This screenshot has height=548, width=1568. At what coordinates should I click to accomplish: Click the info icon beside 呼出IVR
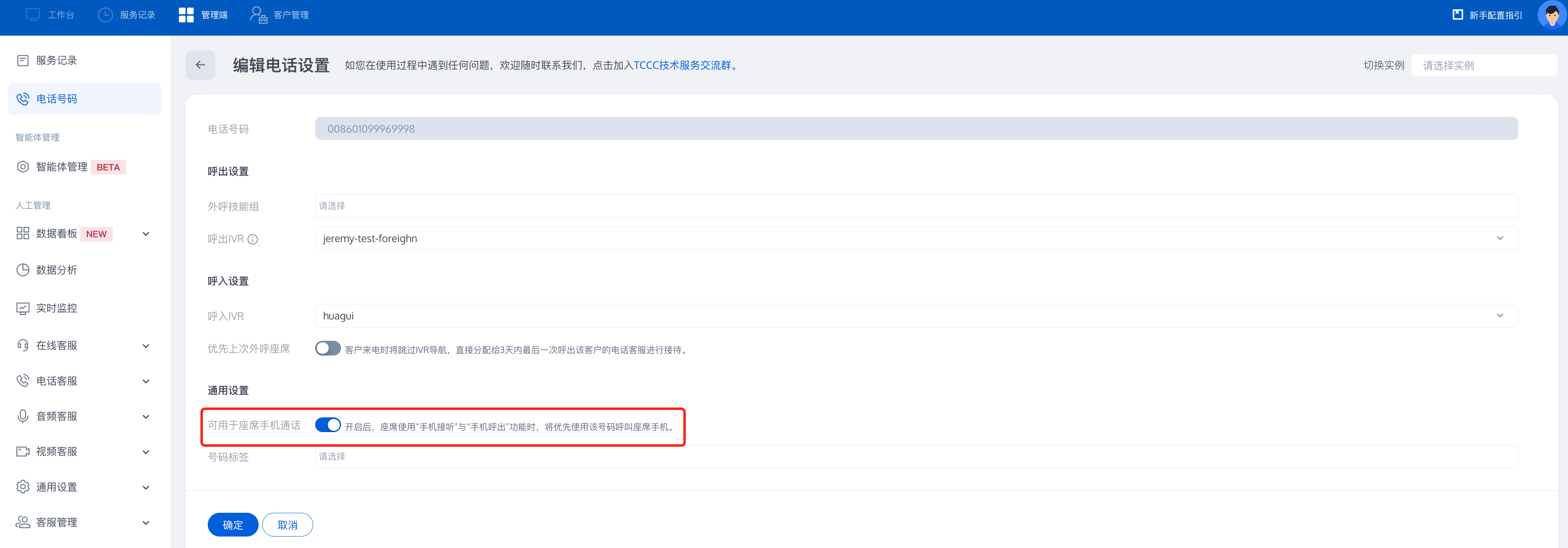252,240
